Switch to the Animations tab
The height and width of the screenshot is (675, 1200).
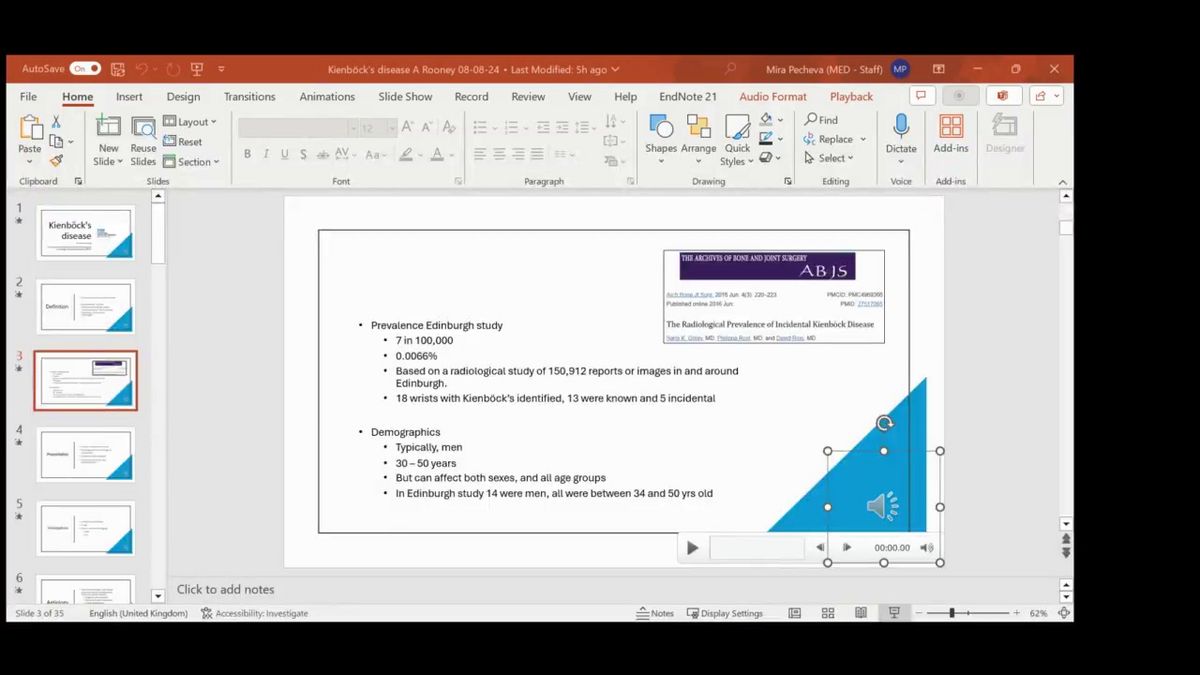327,97
